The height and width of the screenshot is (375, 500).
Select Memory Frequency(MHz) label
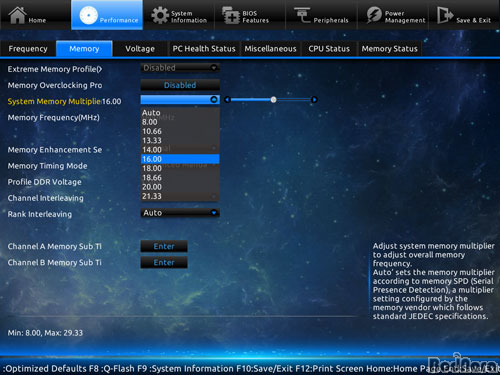pos(54,118)
